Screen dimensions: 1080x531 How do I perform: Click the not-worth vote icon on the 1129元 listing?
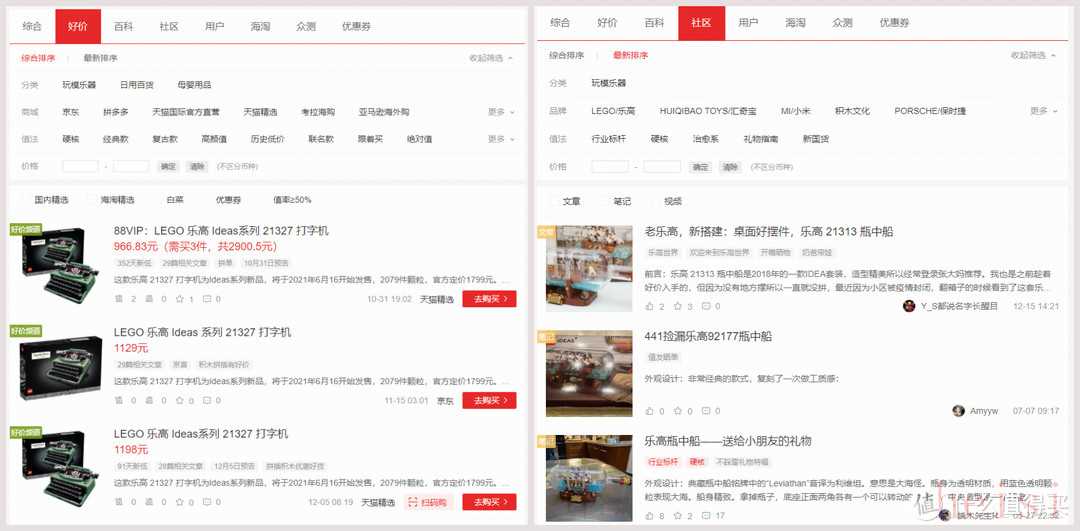[149, 400]
